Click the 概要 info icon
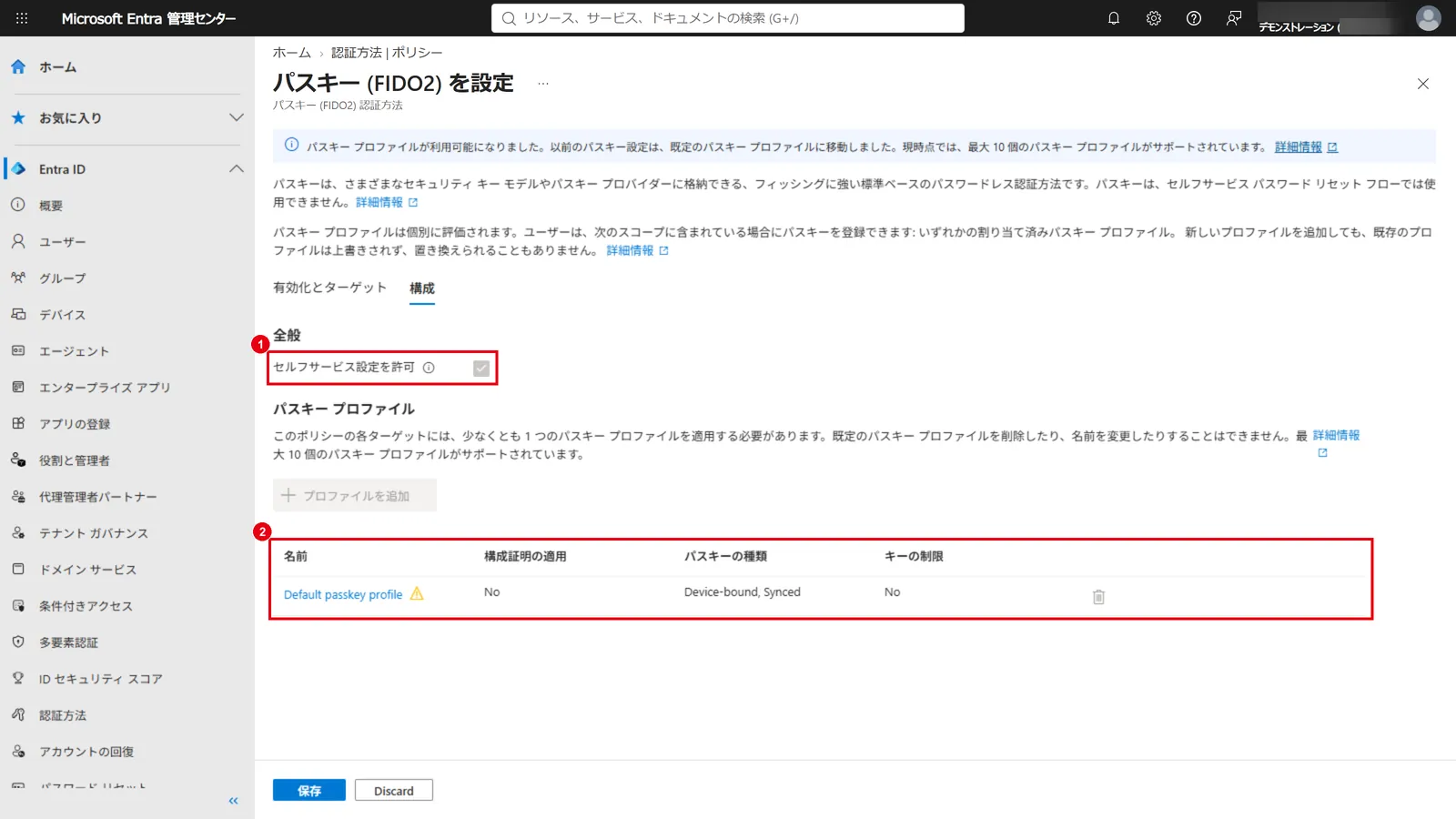Image resolution: width=1456 pixels, height=819 pixels. click(18, 205)
